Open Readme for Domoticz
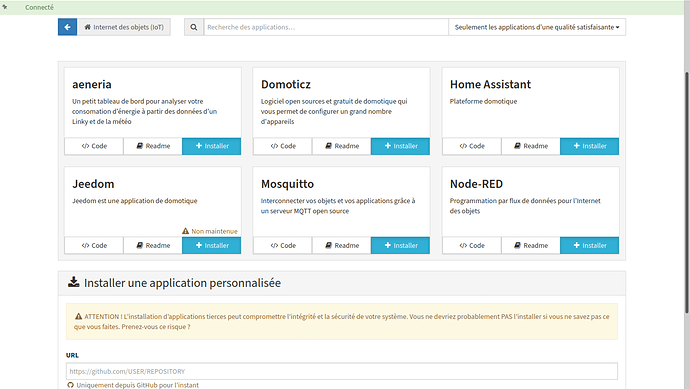690x389 pixels. 342,146
